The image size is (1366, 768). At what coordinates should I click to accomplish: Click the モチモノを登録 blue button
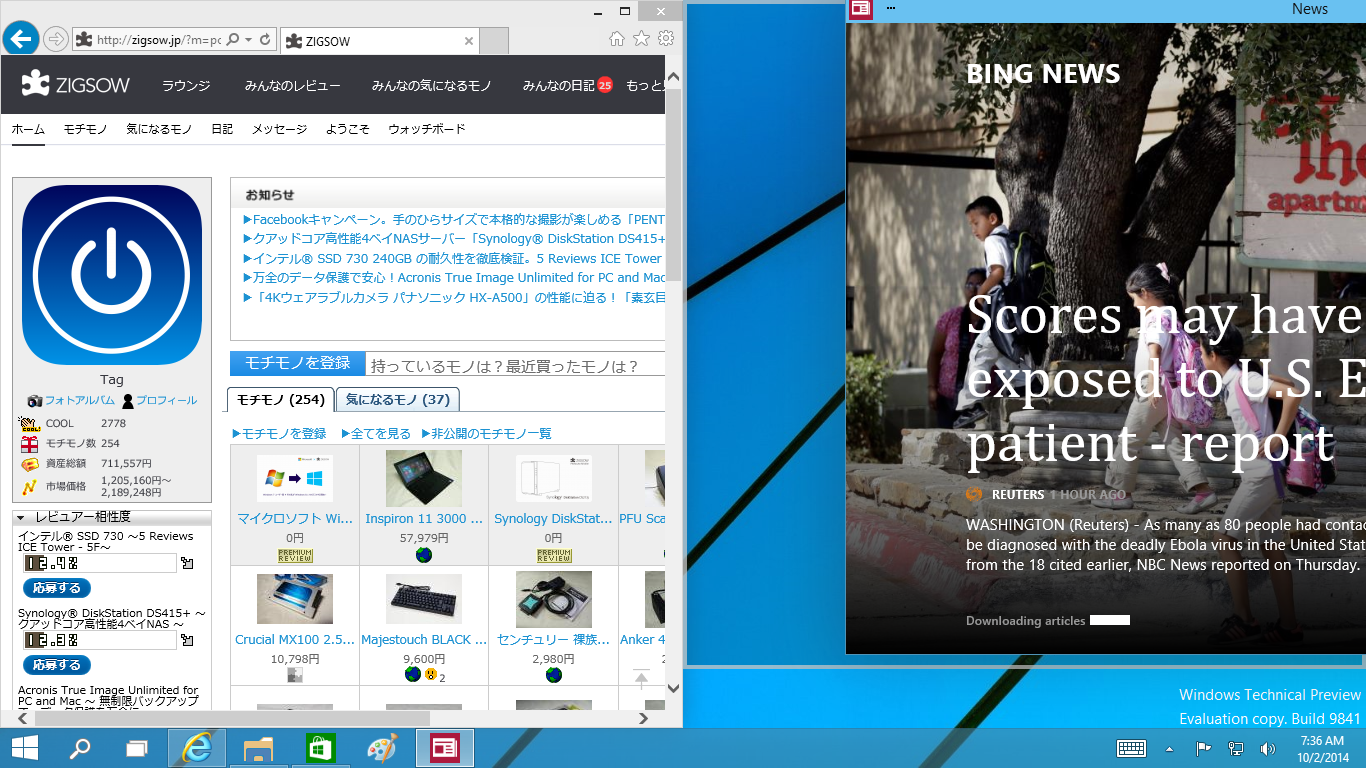(297, 363)
